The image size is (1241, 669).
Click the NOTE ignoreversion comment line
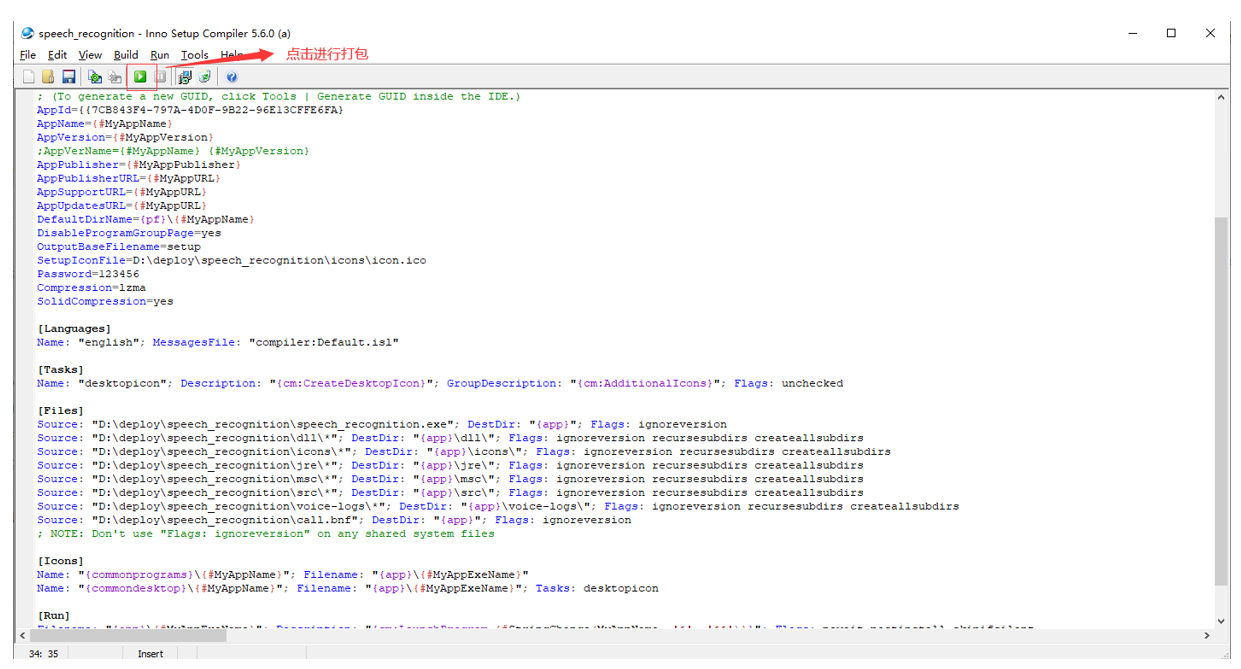click(266, 534)
